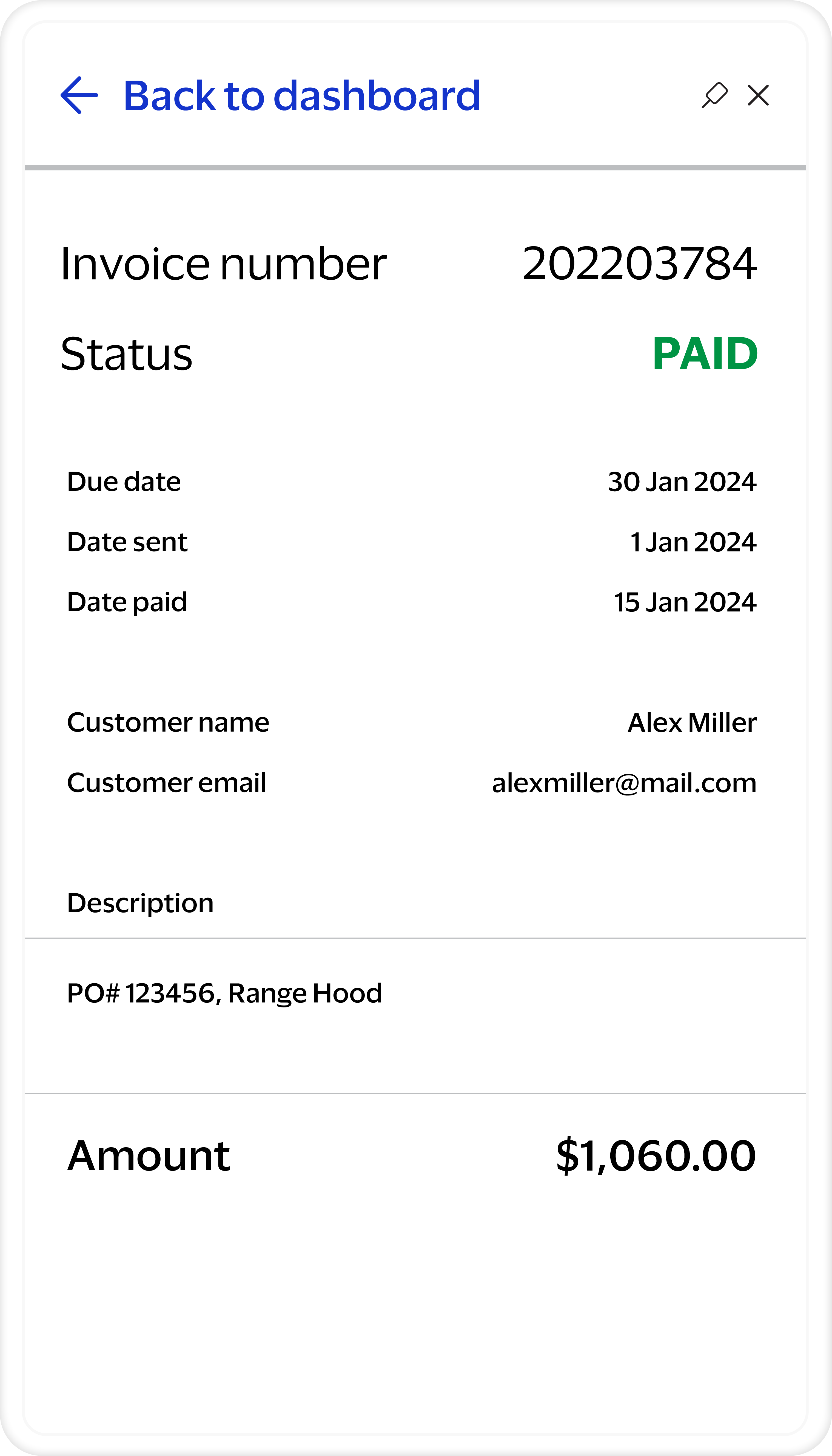Select the Status label
The height and width of the screenshot is (1456, 832).
click(x=126, y=354)
